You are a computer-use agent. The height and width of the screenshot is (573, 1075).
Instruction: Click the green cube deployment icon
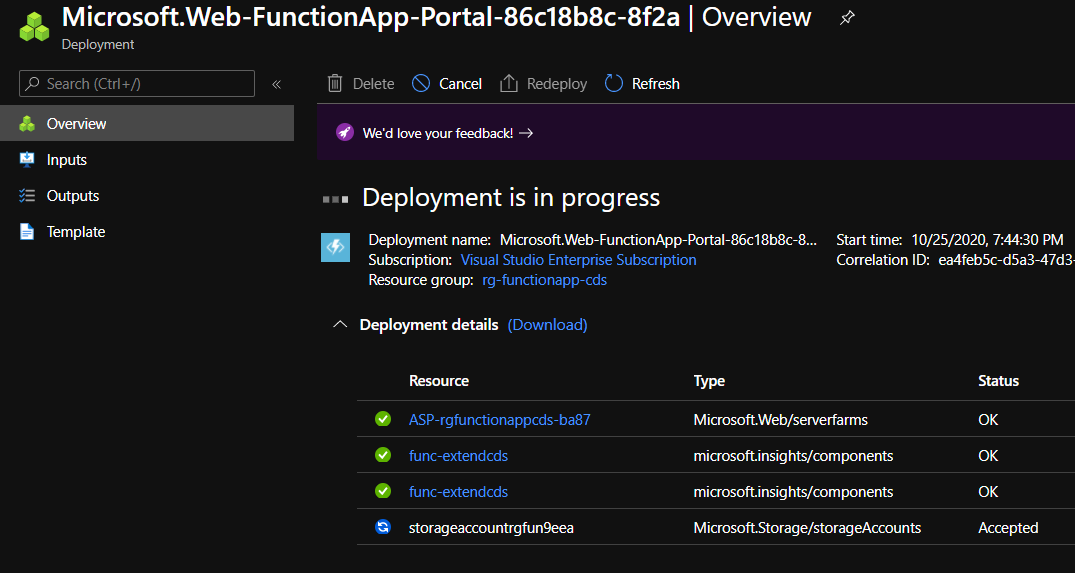(x=34, y=27)
